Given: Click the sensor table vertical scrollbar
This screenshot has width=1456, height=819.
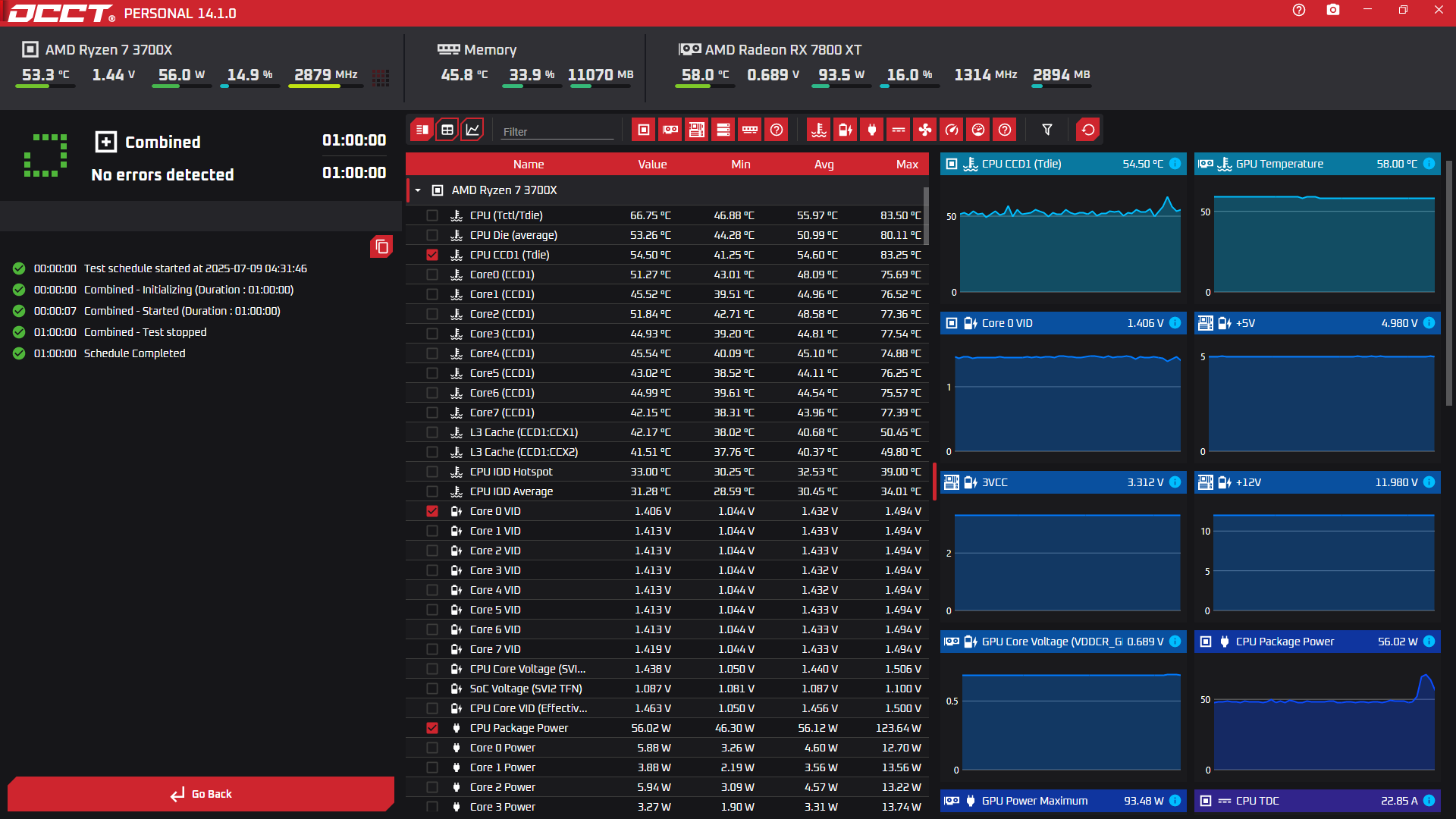Looking at the screenshot, I should pos(926,216).
